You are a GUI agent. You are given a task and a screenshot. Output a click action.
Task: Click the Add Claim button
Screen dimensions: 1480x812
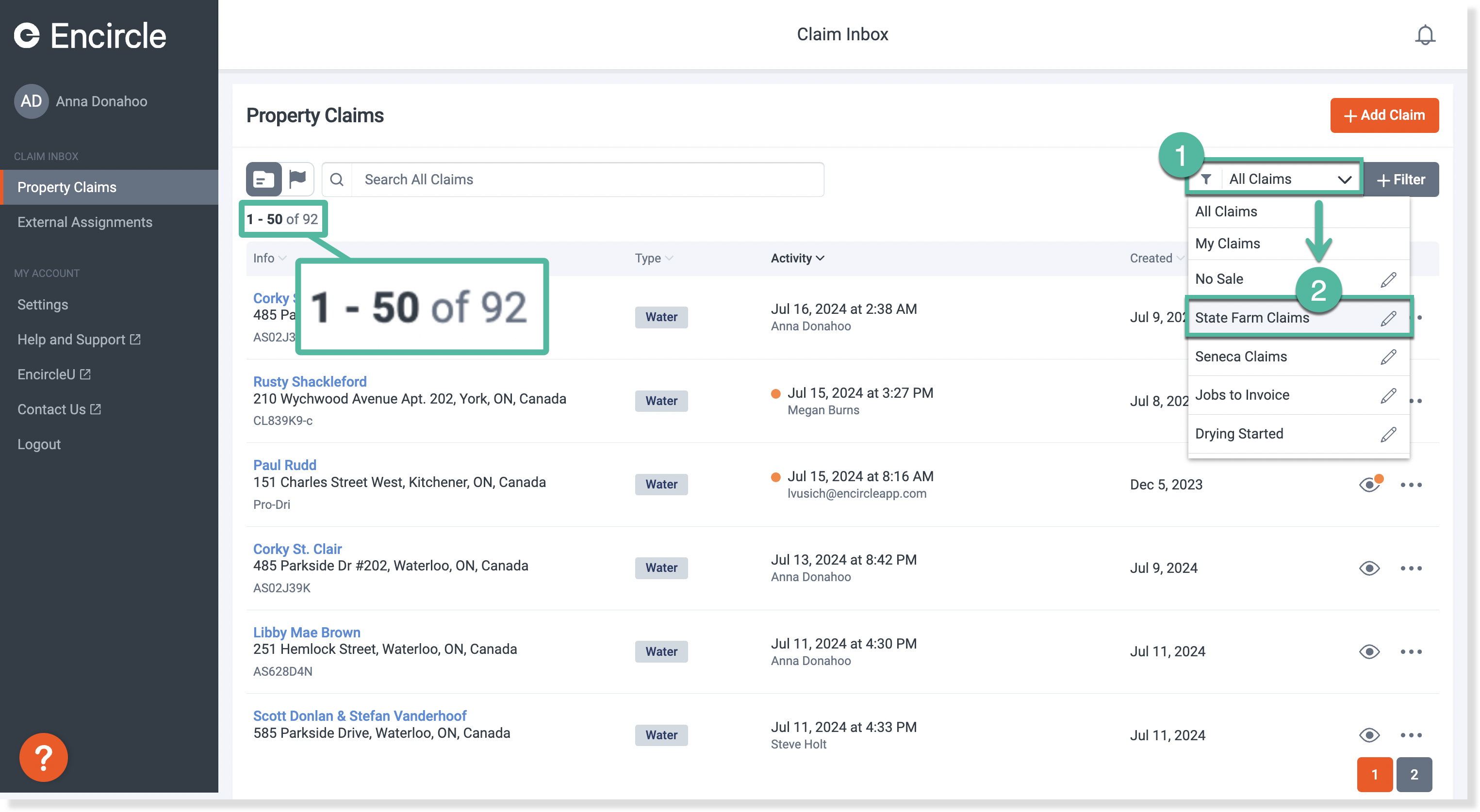[x=1384, y=115]
